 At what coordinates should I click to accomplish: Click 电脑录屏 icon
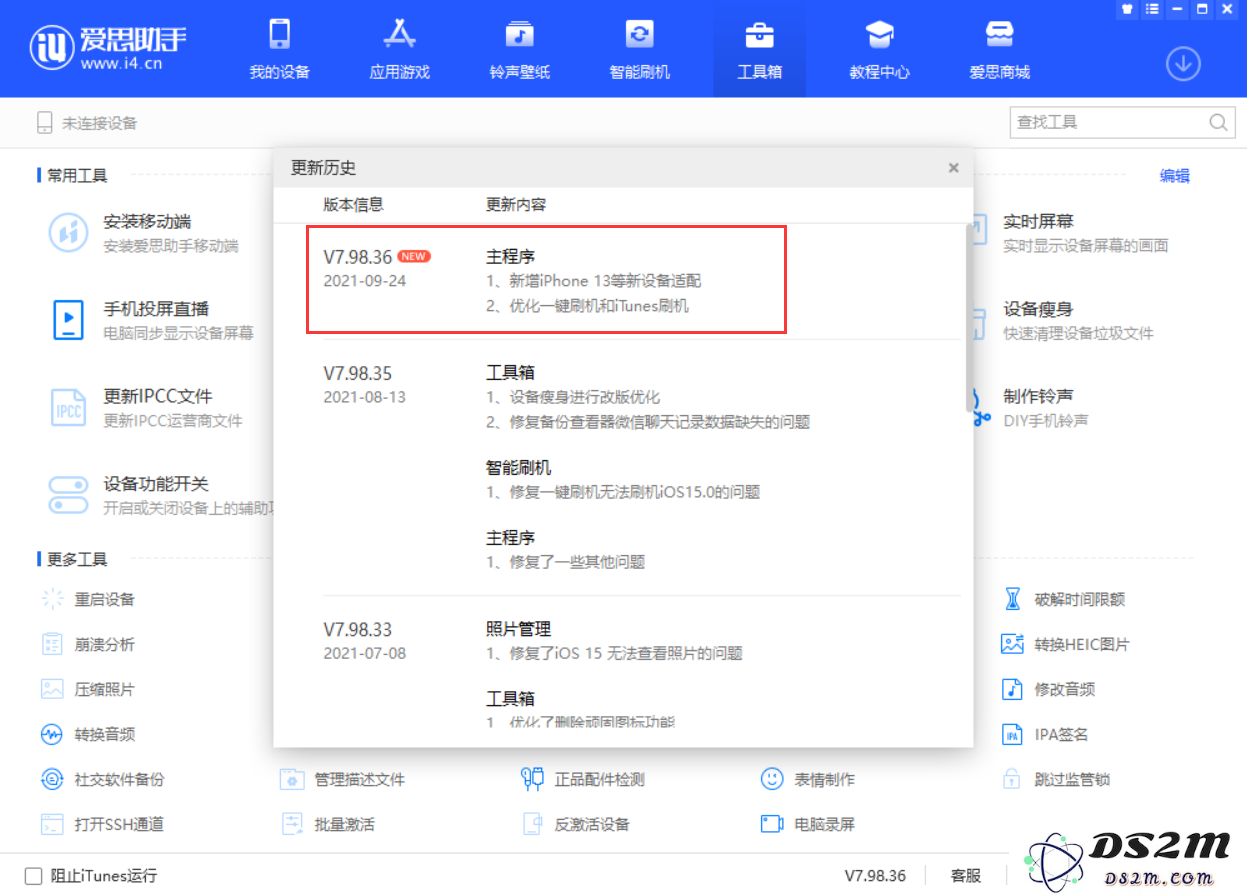point(772,824)
